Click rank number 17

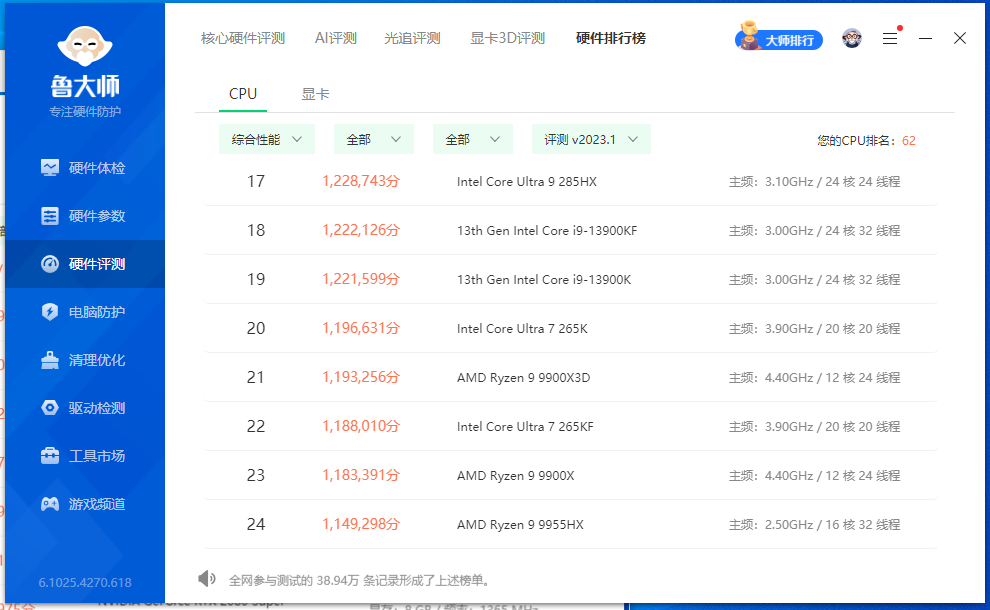[x=256, y=182]
